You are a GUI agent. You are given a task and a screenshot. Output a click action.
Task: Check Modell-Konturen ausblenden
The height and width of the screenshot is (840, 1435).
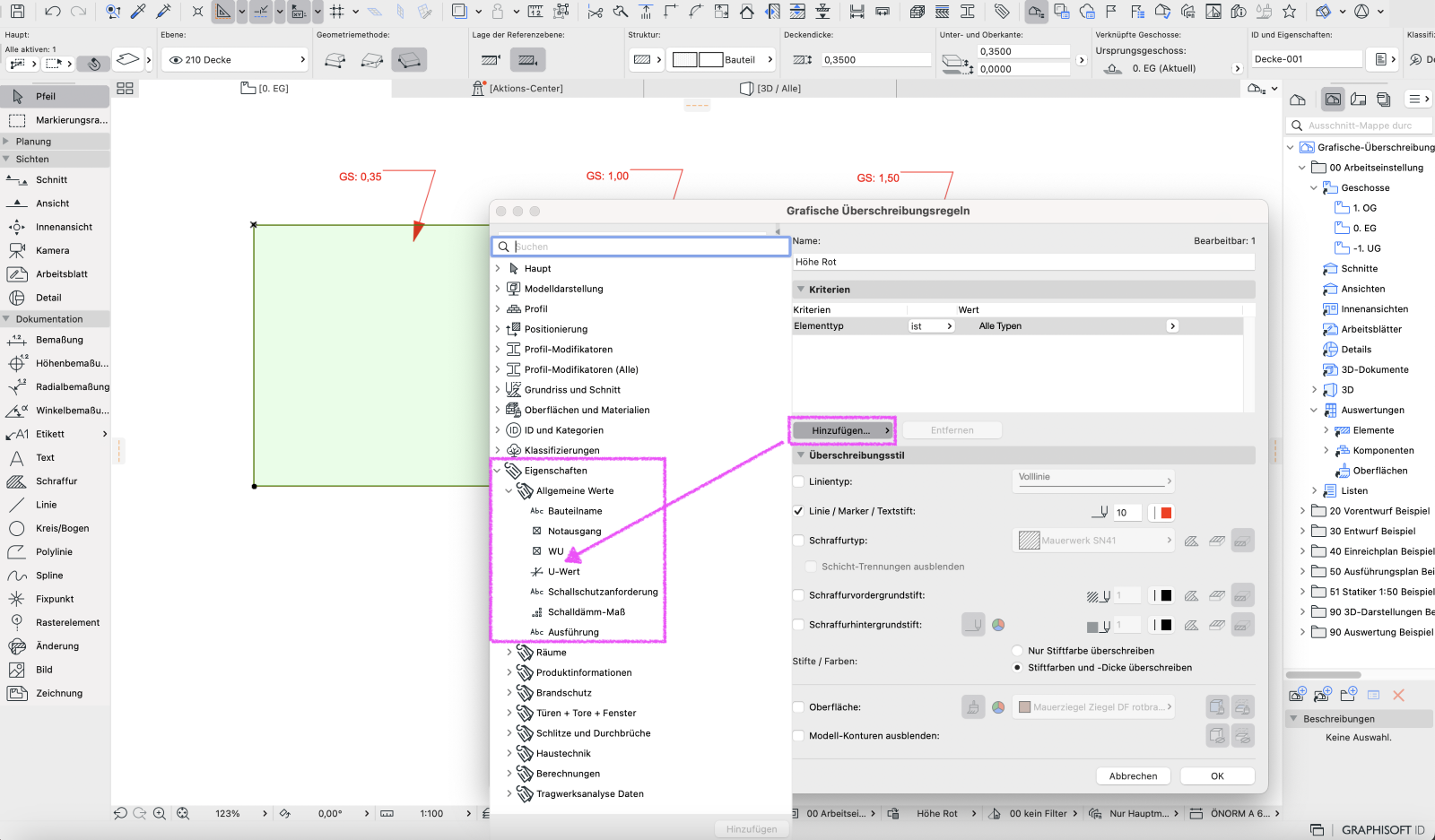[798, 736]
